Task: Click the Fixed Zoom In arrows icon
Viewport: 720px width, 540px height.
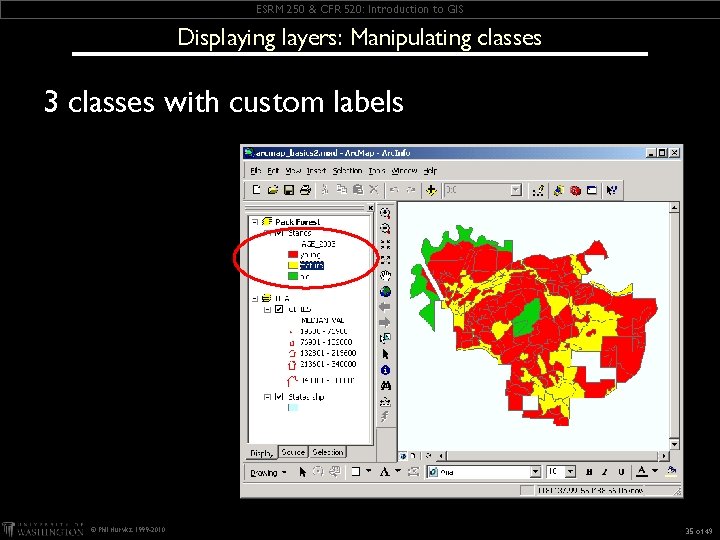Action: 385,244
